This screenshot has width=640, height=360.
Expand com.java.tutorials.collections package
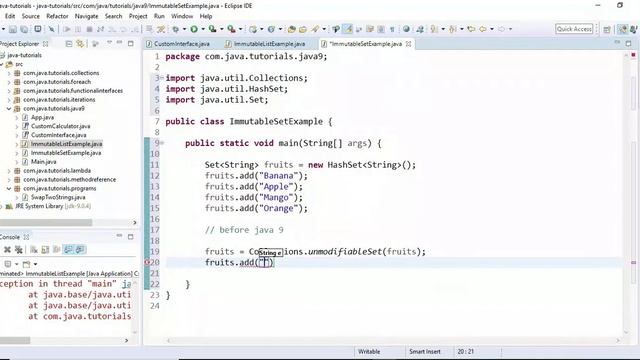point(9,73)
